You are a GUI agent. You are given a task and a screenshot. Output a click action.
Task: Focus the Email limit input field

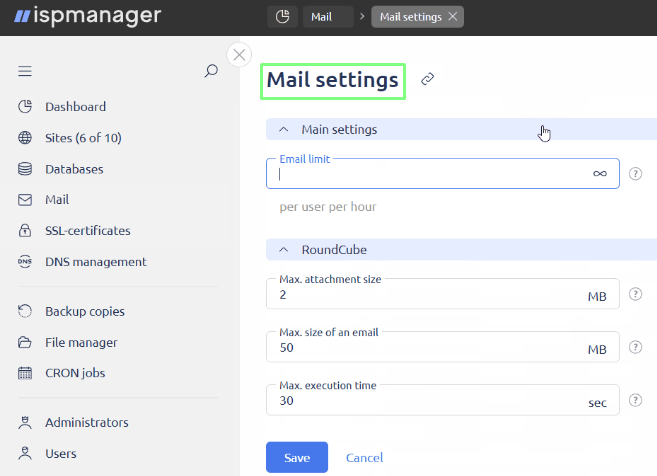442,173
